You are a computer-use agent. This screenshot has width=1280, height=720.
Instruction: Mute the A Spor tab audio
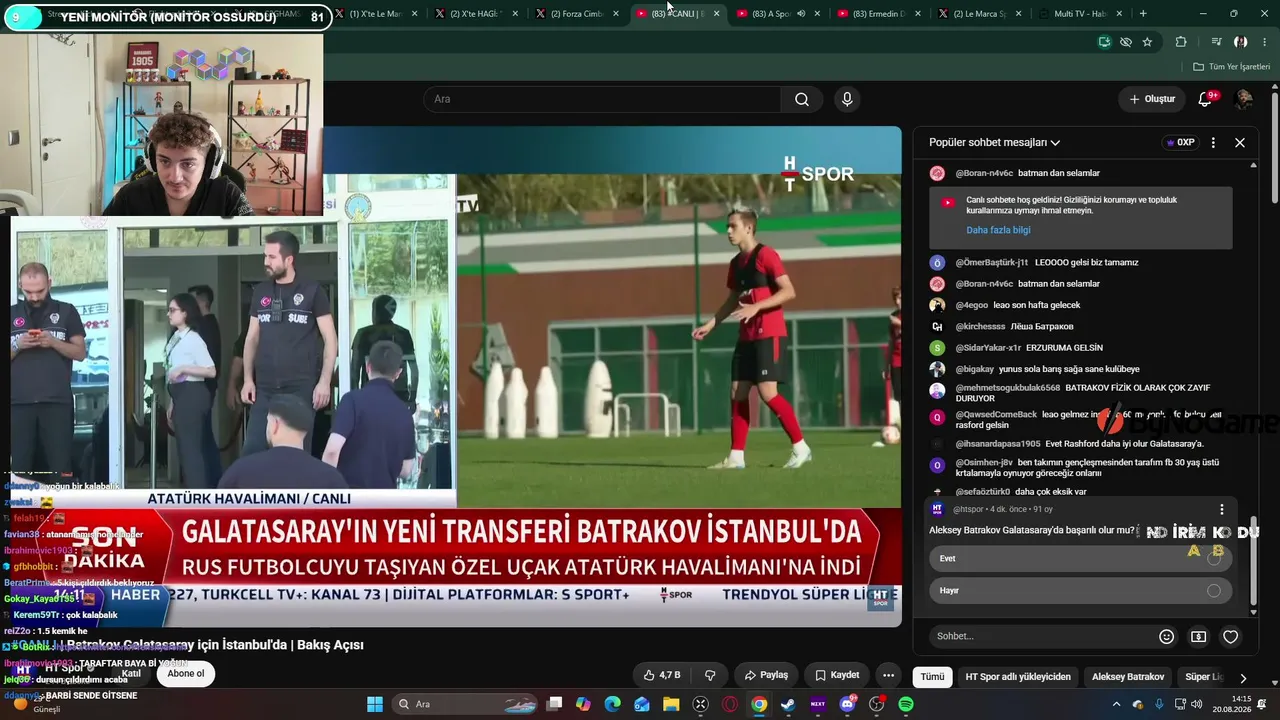point(801,14)
